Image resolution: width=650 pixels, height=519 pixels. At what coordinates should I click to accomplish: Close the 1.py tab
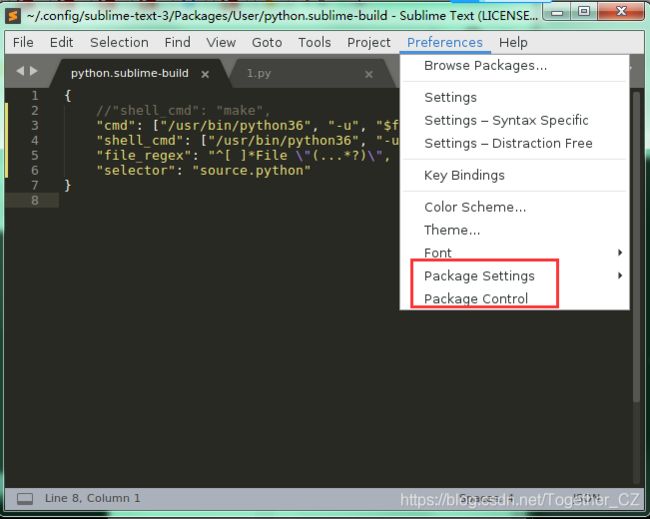point(369,74)
